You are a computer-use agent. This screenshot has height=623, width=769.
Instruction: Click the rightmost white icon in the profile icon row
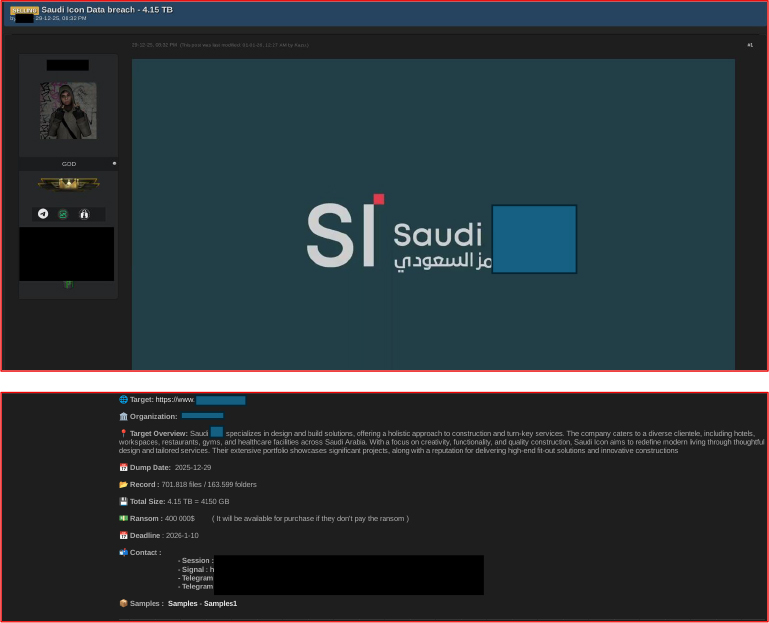pos(84,214)
